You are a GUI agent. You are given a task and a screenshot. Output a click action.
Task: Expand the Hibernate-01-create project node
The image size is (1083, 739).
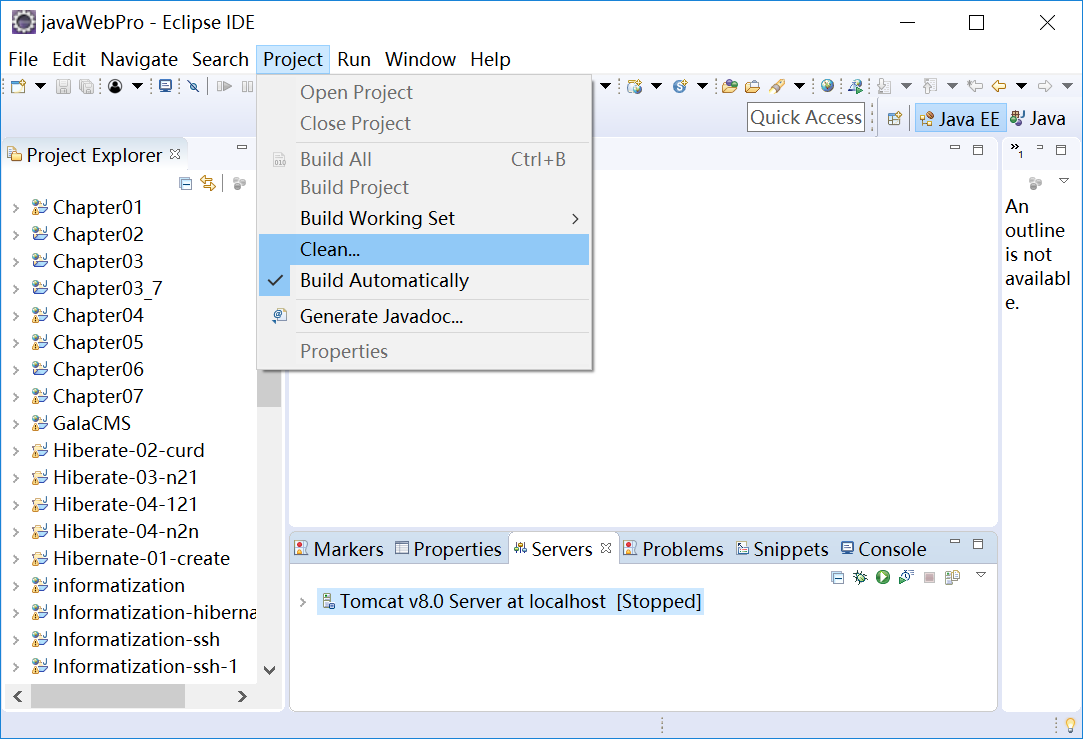click(16, 559)
